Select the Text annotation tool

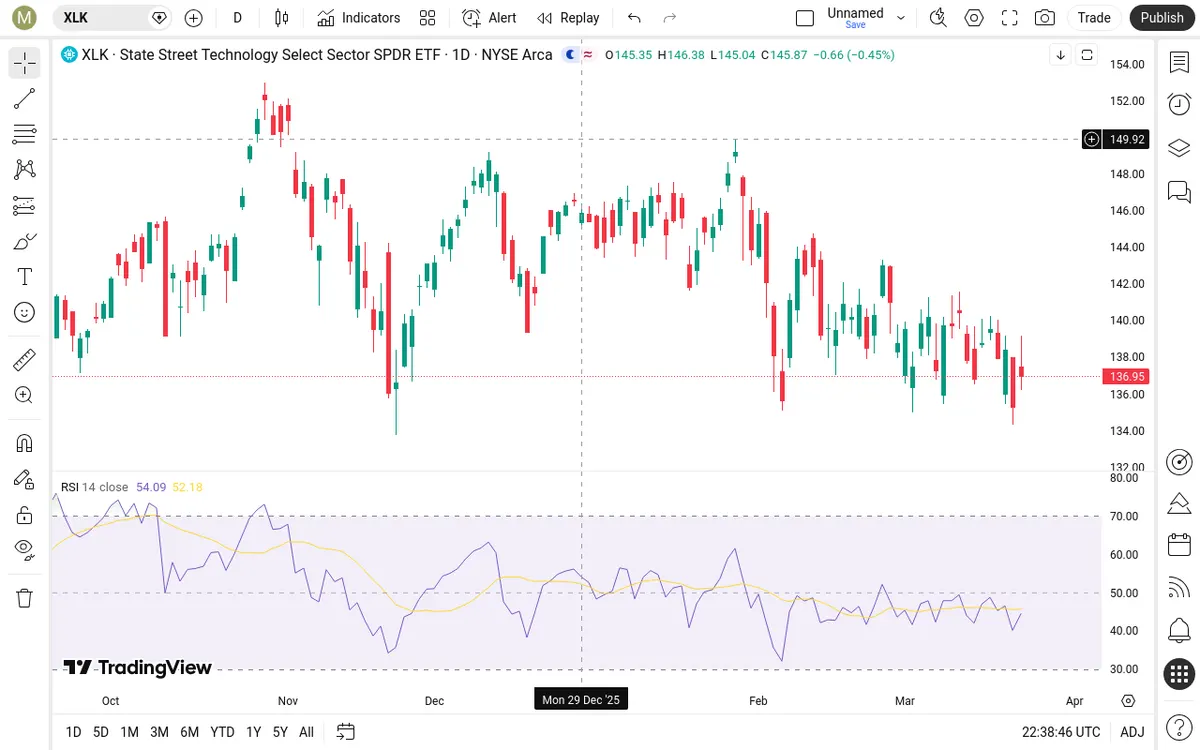point(25,277)
